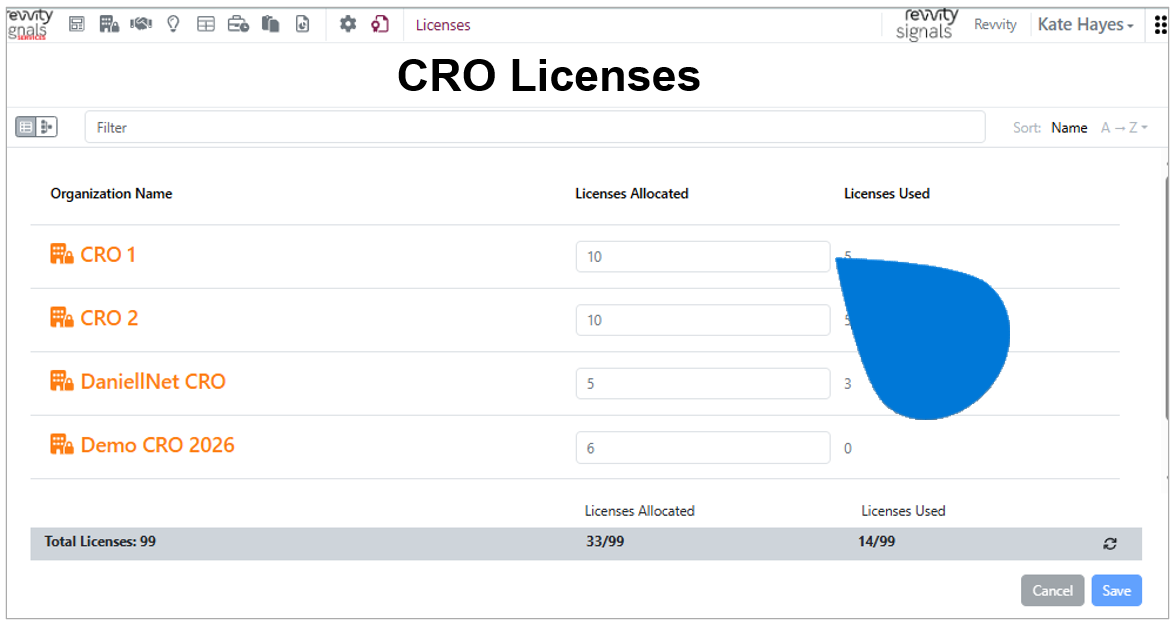Viewport: 1176px width, 626px height.
Task: Open the lightbulb ideas icon
Action: tap(173, 24)
